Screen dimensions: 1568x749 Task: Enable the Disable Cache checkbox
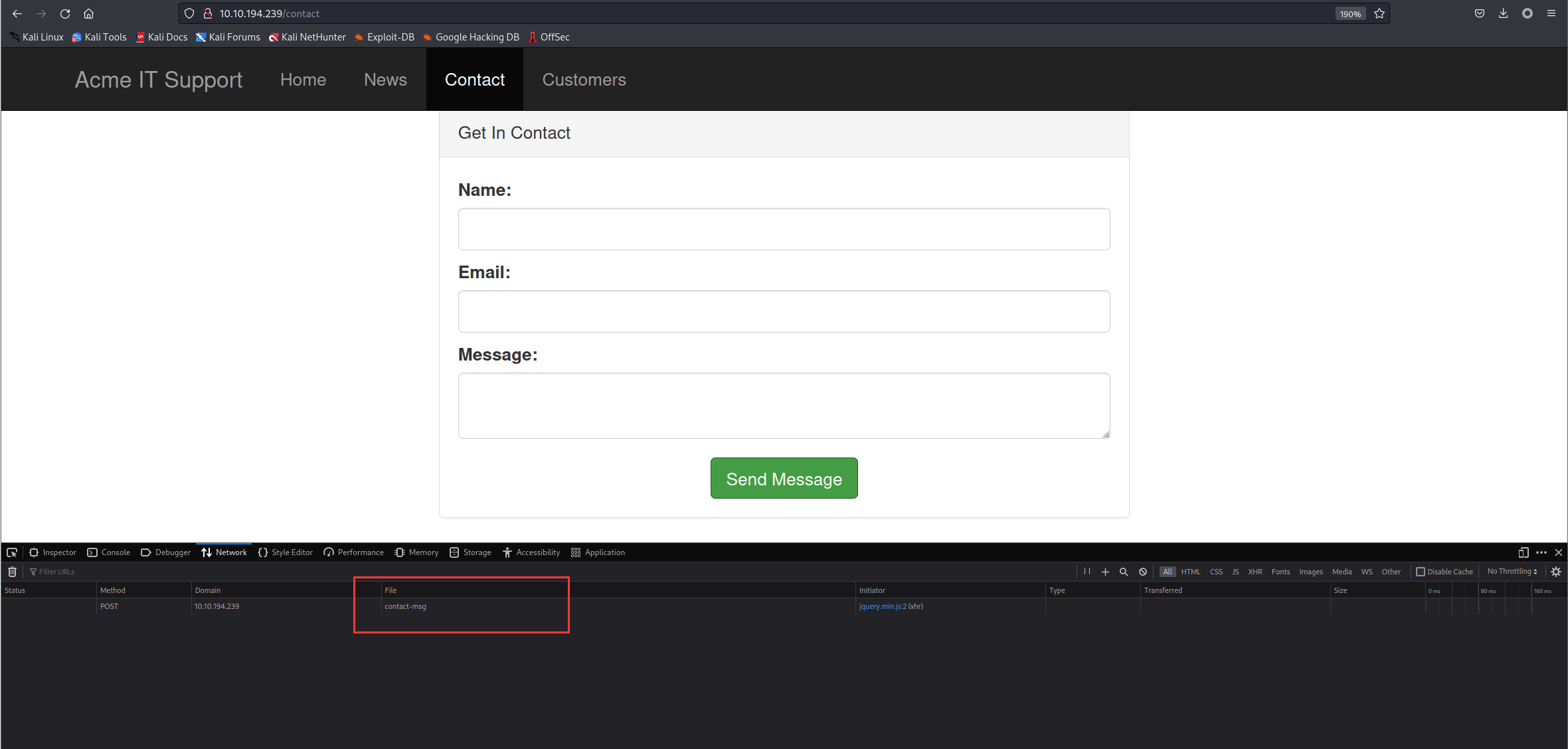[x=1421, y=572]
